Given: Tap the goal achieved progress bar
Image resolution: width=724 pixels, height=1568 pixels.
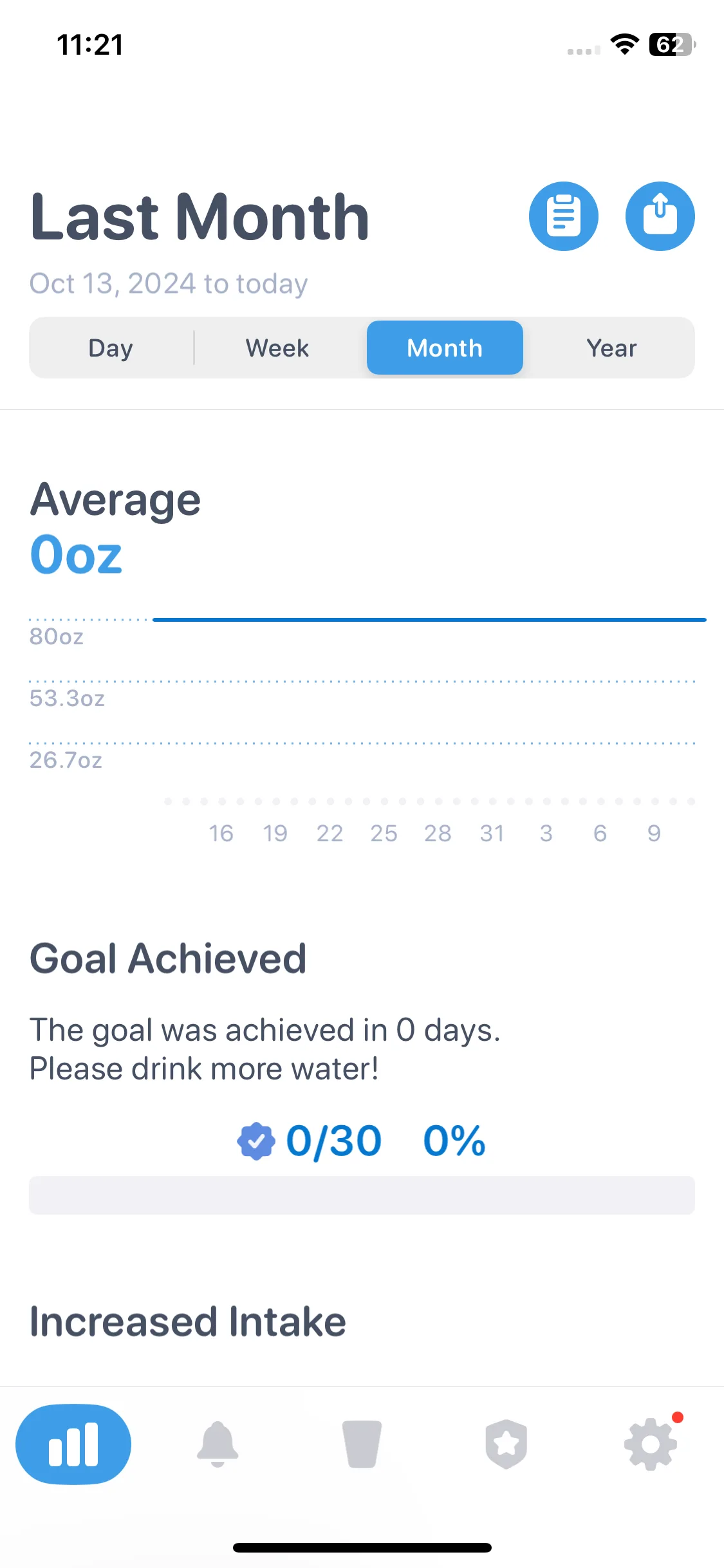Looking at the screenshot, I should click(362, 1195).
